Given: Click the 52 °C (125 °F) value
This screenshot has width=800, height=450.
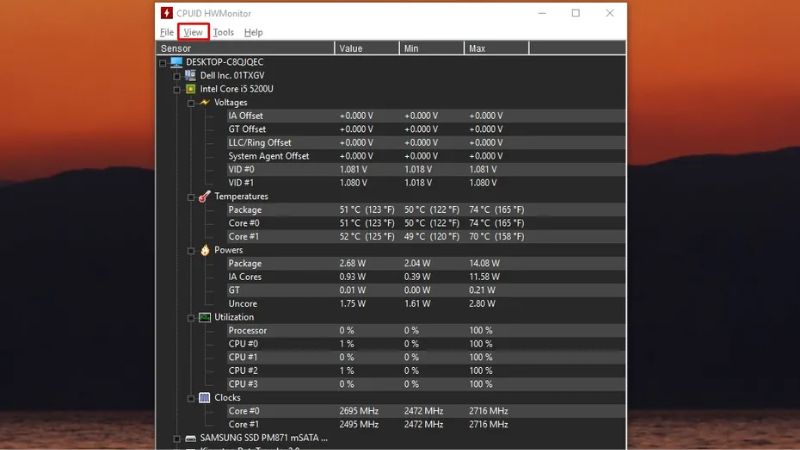Looking at the screenshot, I should click(x=367, y=237).
